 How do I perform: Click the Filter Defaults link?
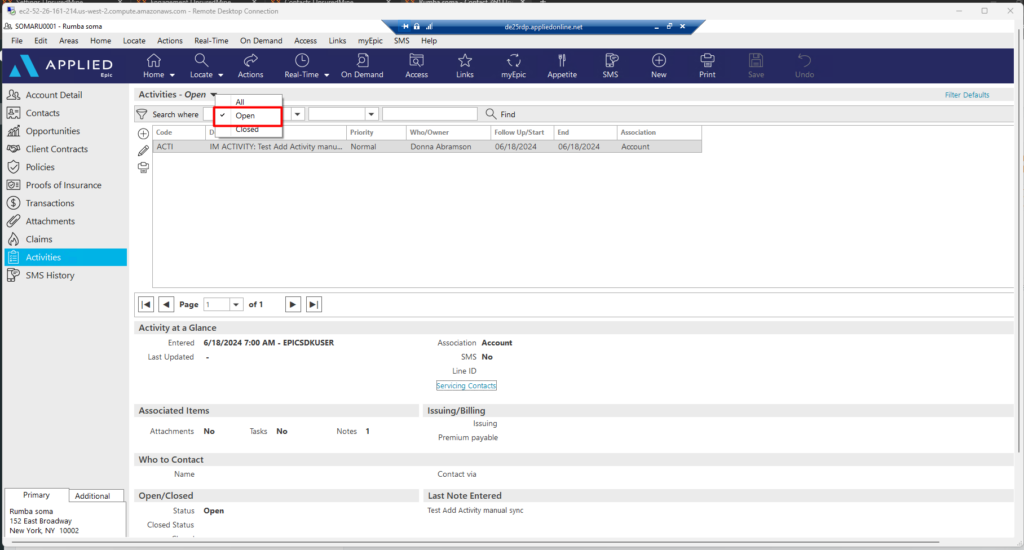coord(967,95)
